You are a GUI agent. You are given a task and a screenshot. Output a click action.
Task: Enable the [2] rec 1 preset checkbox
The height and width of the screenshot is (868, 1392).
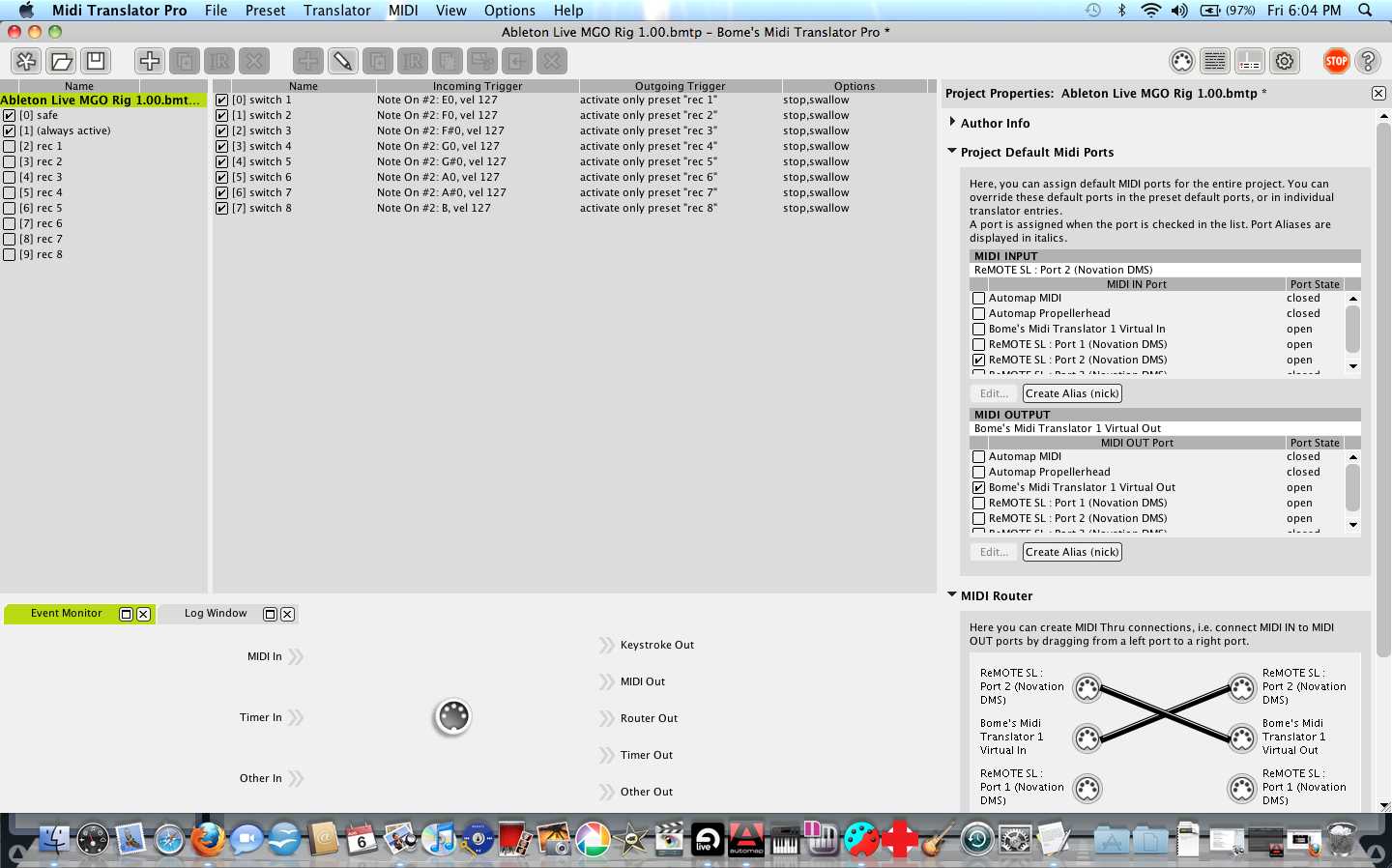pyautogui.click(x=10, y=147)
